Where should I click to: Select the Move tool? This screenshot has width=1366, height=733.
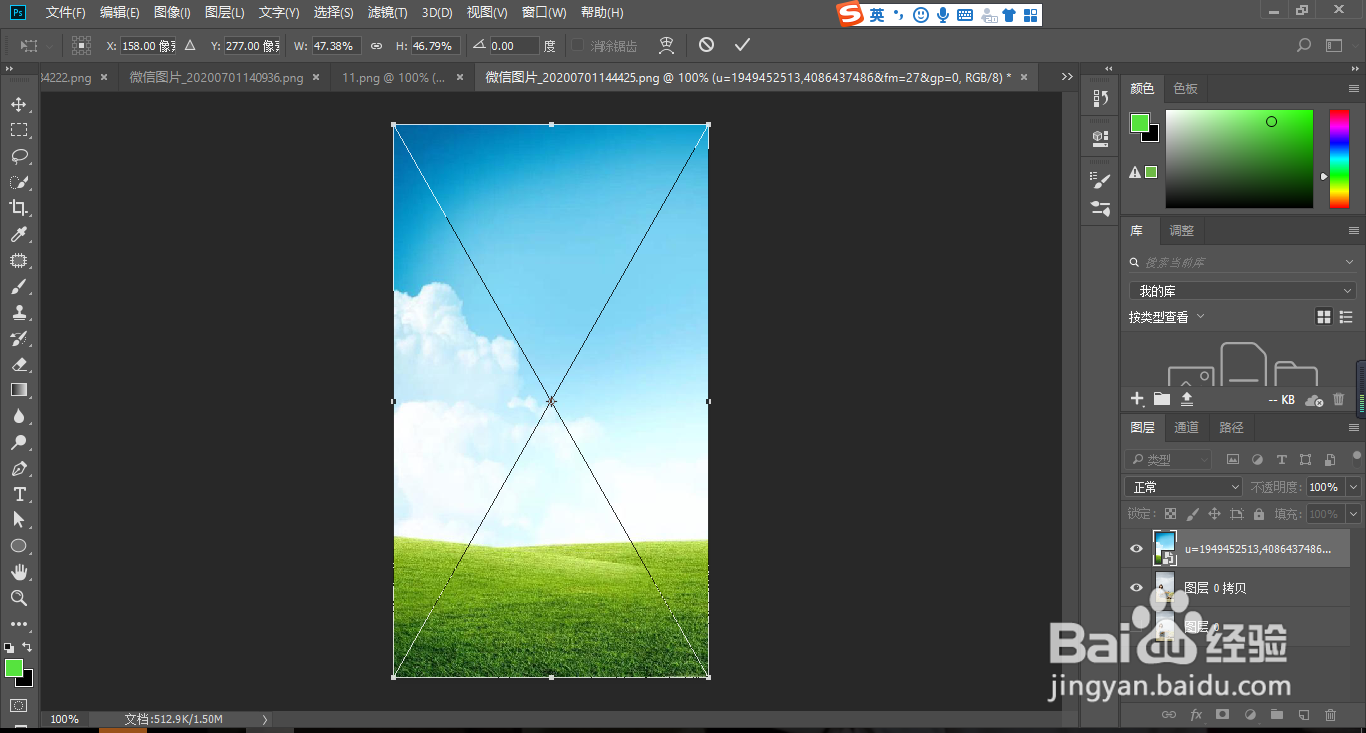pos(18,104)
